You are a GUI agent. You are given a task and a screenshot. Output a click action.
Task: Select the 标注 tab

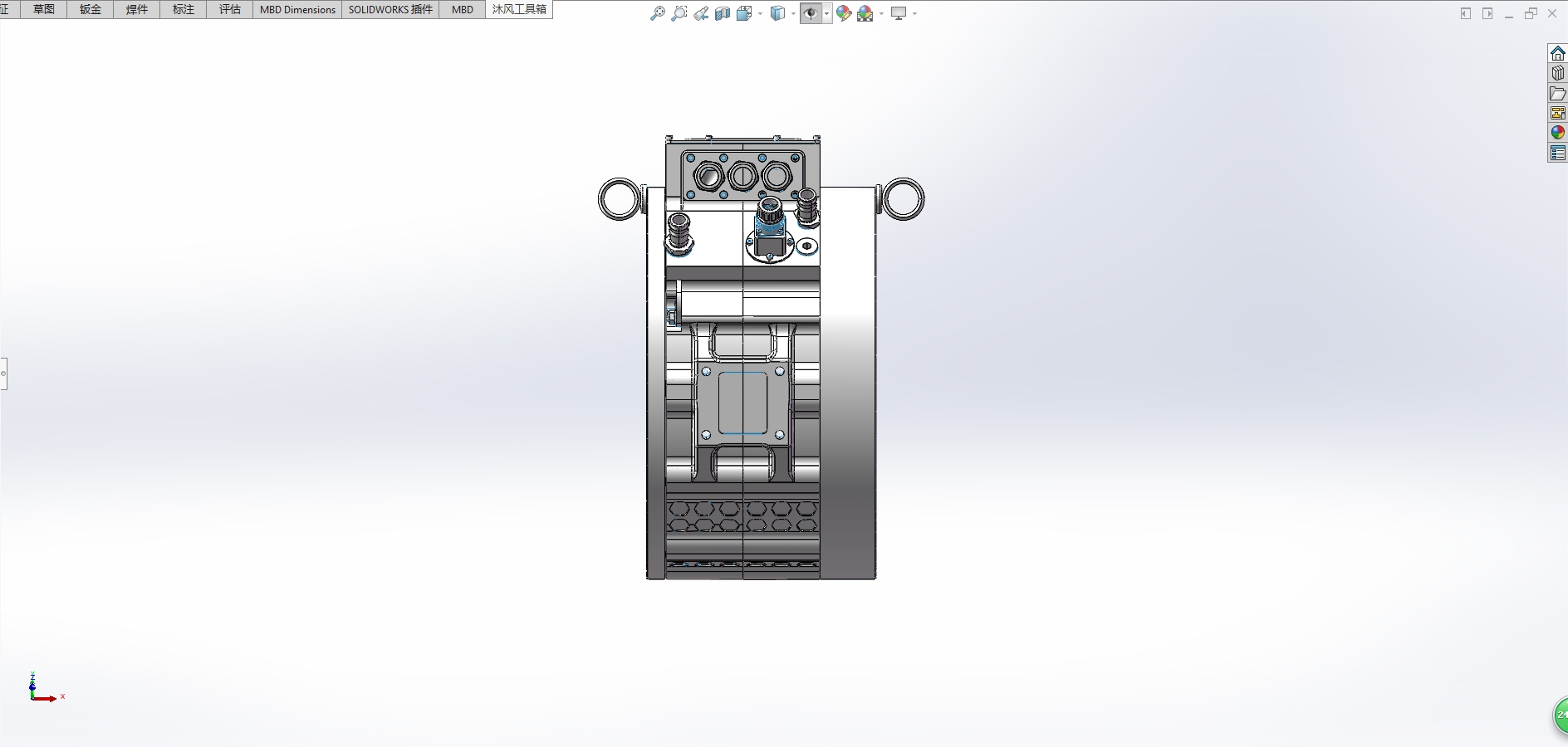[x=184, y=9]
